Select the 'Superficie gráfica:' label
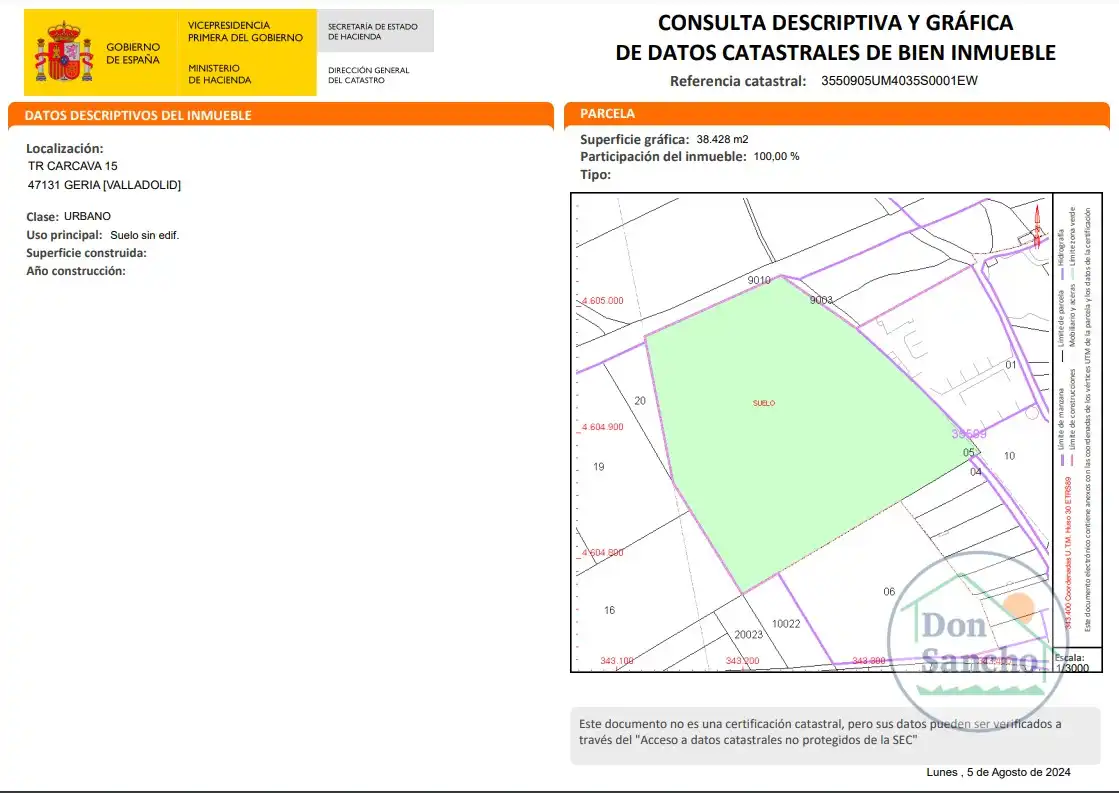Image resolution: width=1119 pixels, height=793 pixels. (x=634, y=139)
